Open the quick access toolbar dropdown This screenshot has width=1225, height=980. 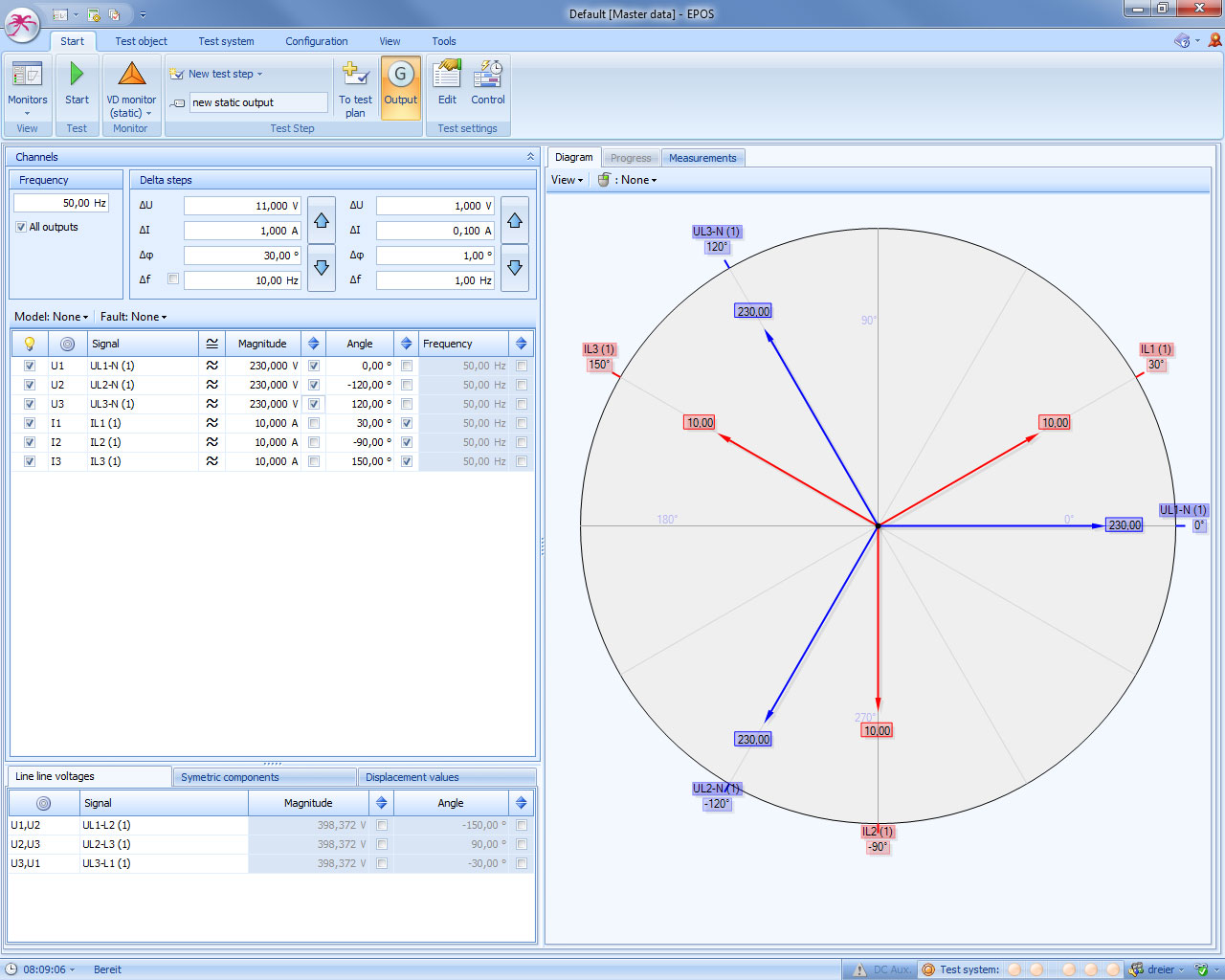point(143,14)
